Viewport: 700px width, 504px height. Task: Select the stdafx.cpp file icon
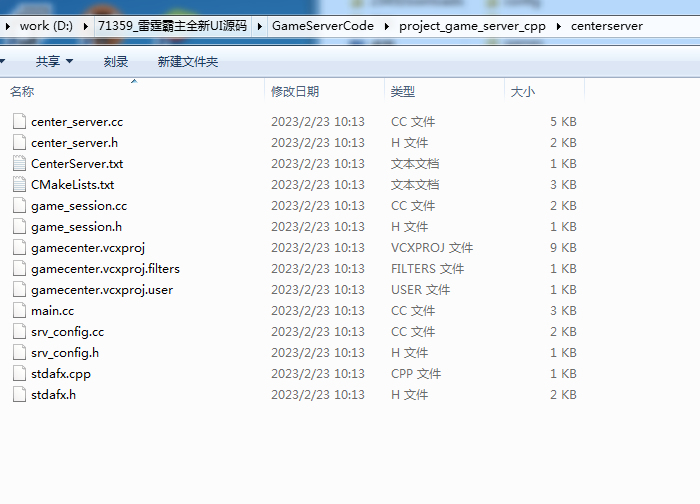pos(19,373)
